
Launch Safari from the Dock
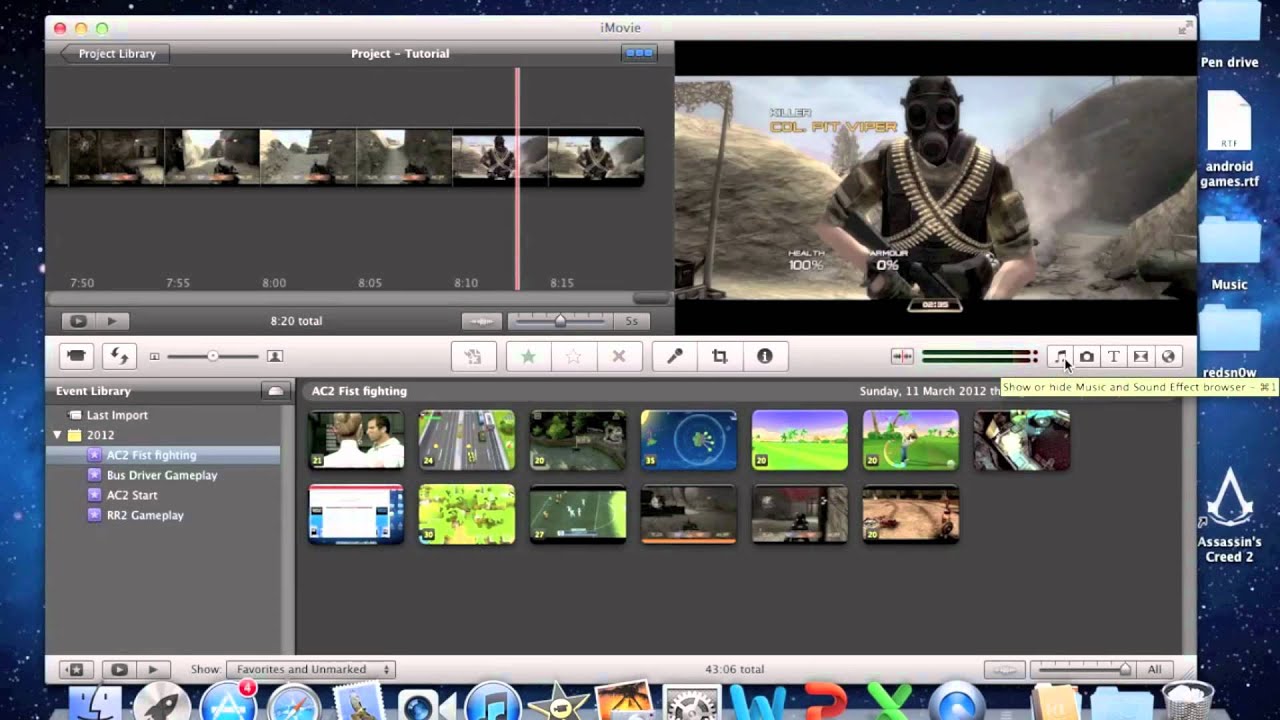[x=294, y=702]
